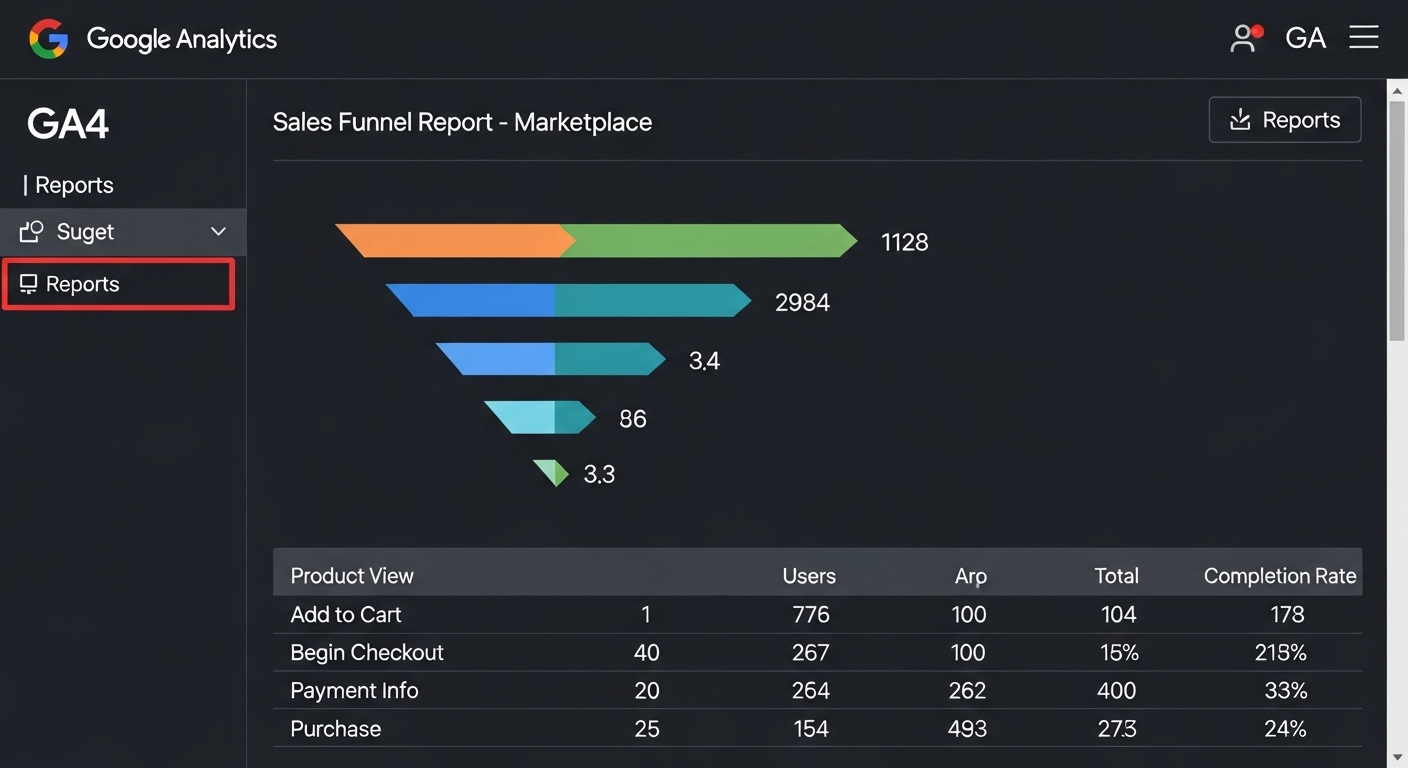This screenshot has width=1408, height=768.
Task: Select the Purchase row label
Action: tap(336, 729)
